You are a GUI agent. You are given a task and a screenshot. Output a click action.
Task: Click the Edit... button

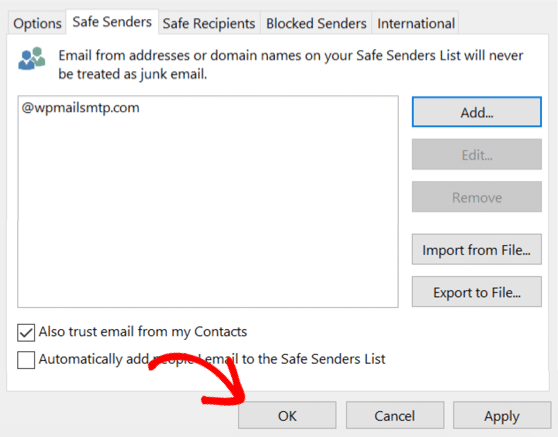click(477, 154)
